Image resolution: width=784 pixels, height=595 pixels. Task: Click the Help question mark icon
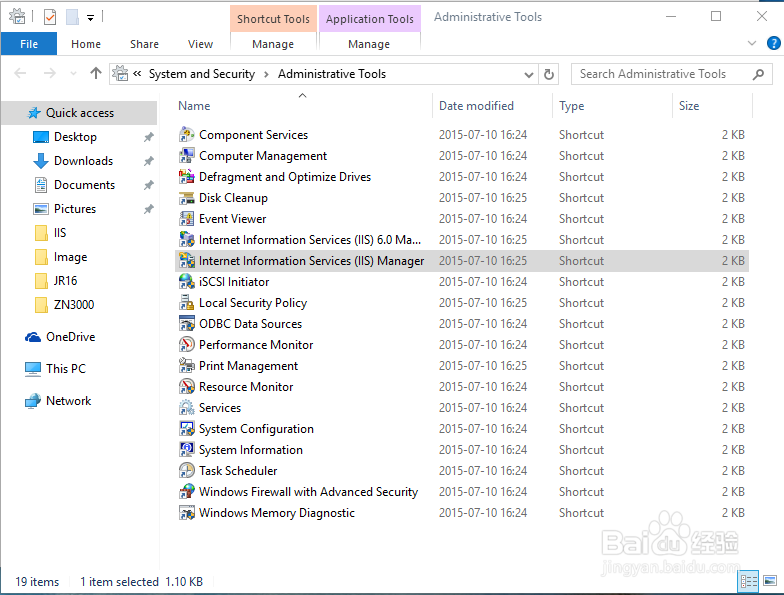[x=774, y=43]
